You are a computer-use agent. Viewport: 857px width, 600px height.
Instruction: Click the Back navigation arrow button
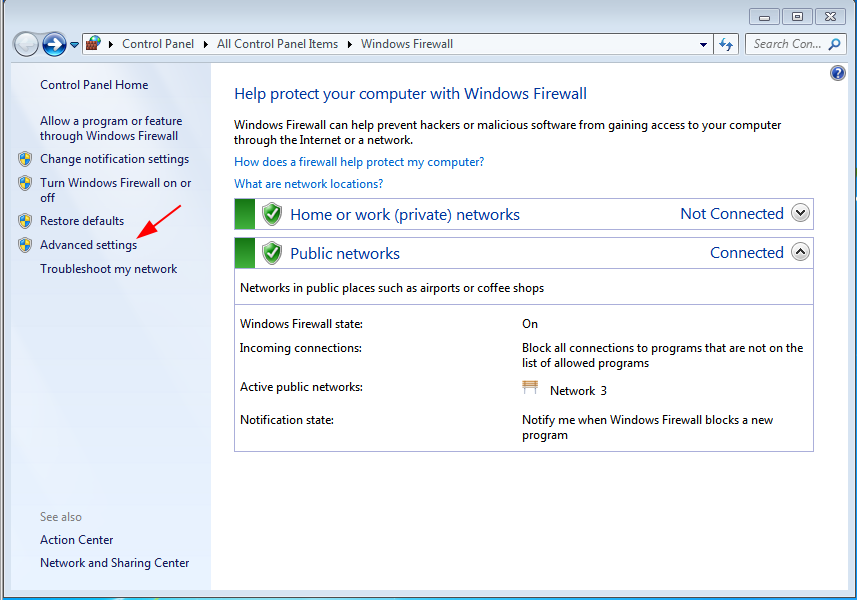pyautogui.click(x=26, y=44)
